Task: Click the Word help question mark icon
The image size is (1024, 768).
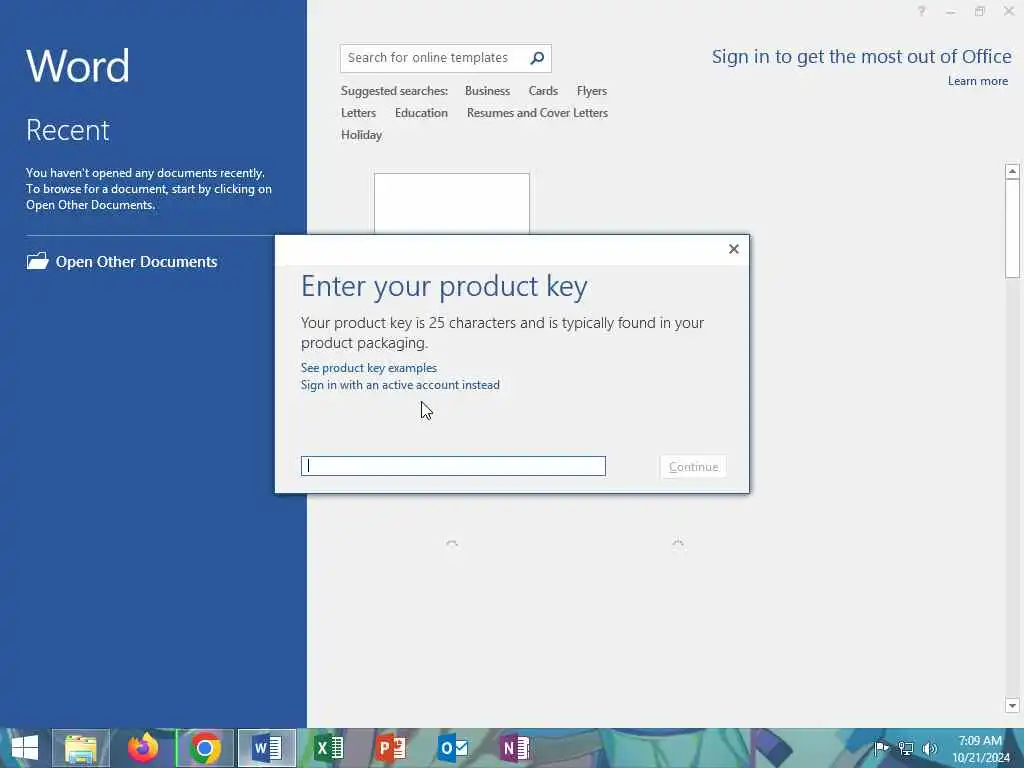Action: (921, 11)
